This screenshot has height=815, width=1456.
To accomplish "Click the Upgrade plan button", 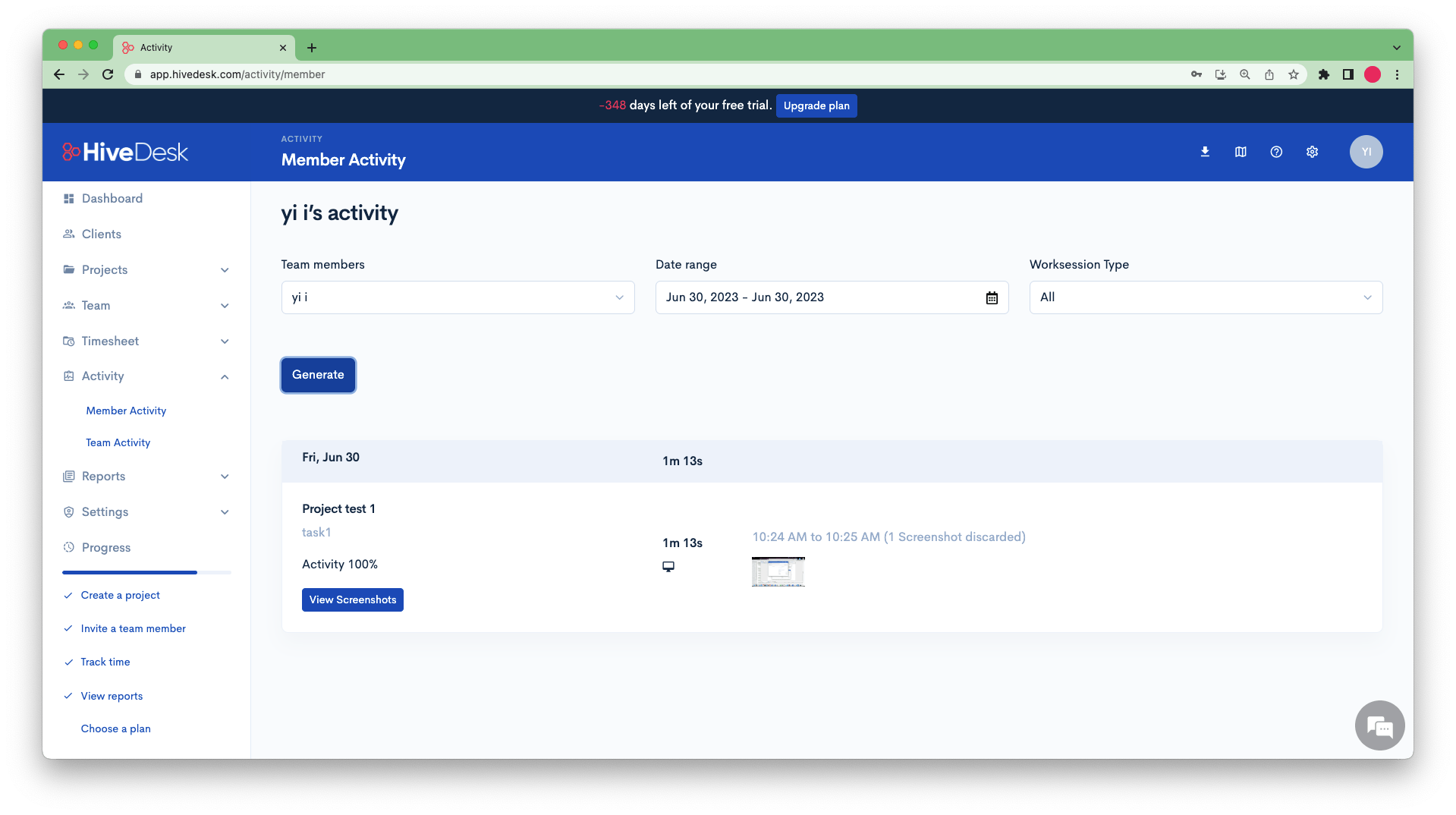I will pyautogui.click(x=816, y=105).
